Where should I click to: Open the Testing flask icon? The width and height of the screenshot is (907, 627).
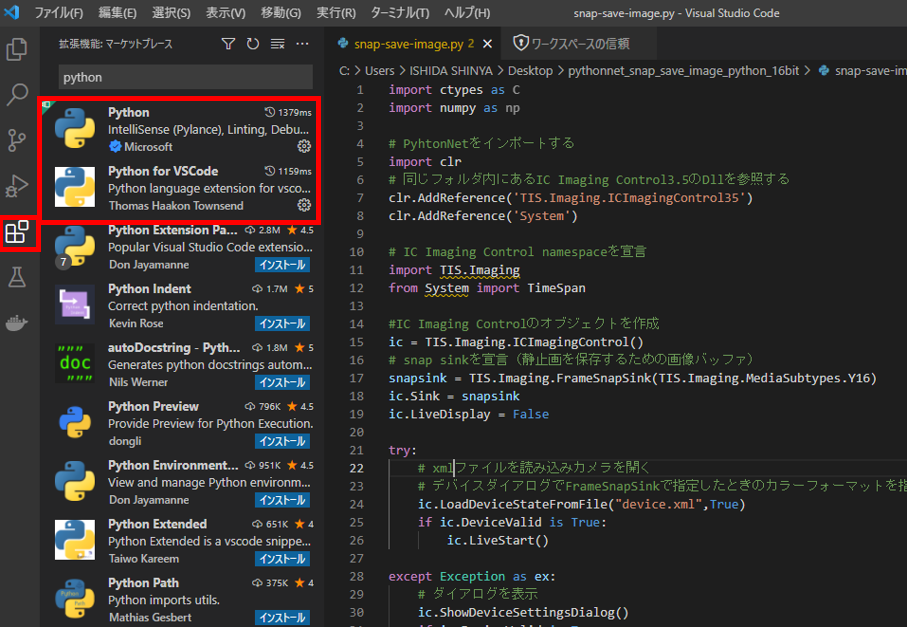pos(17,278)
